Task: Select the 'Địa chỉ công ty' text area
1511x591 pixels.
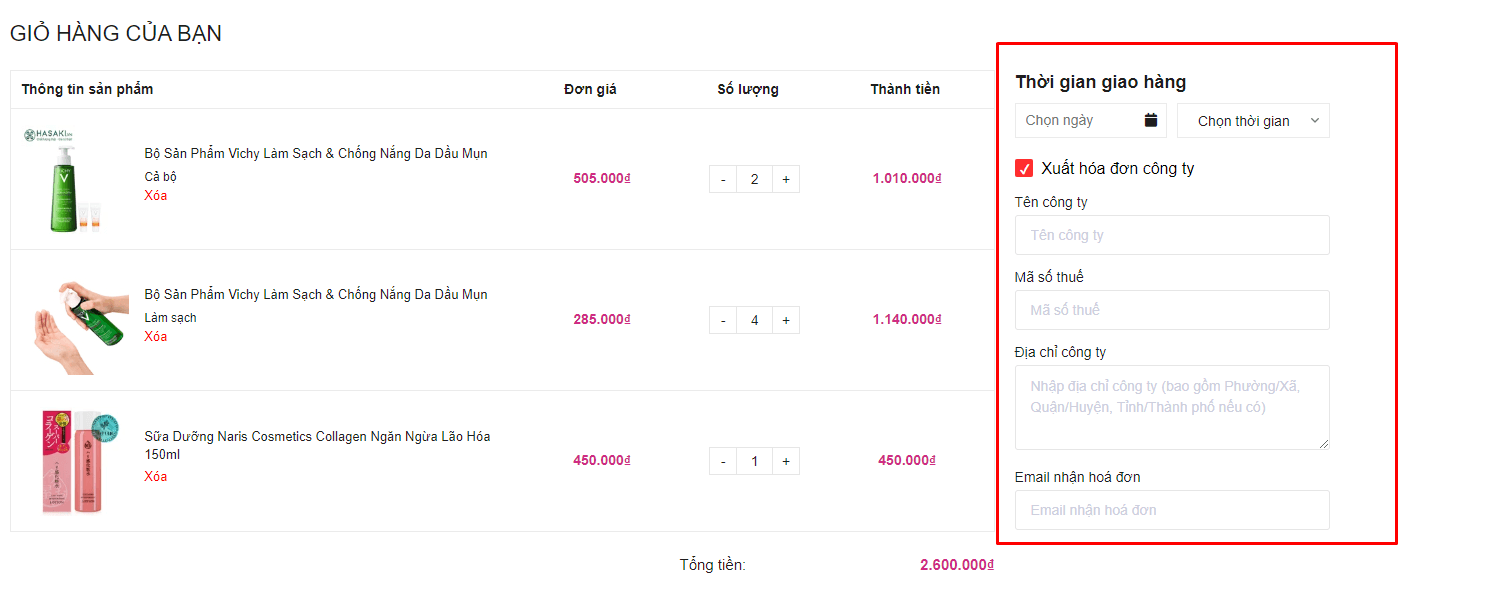Action: [1172, 407]
